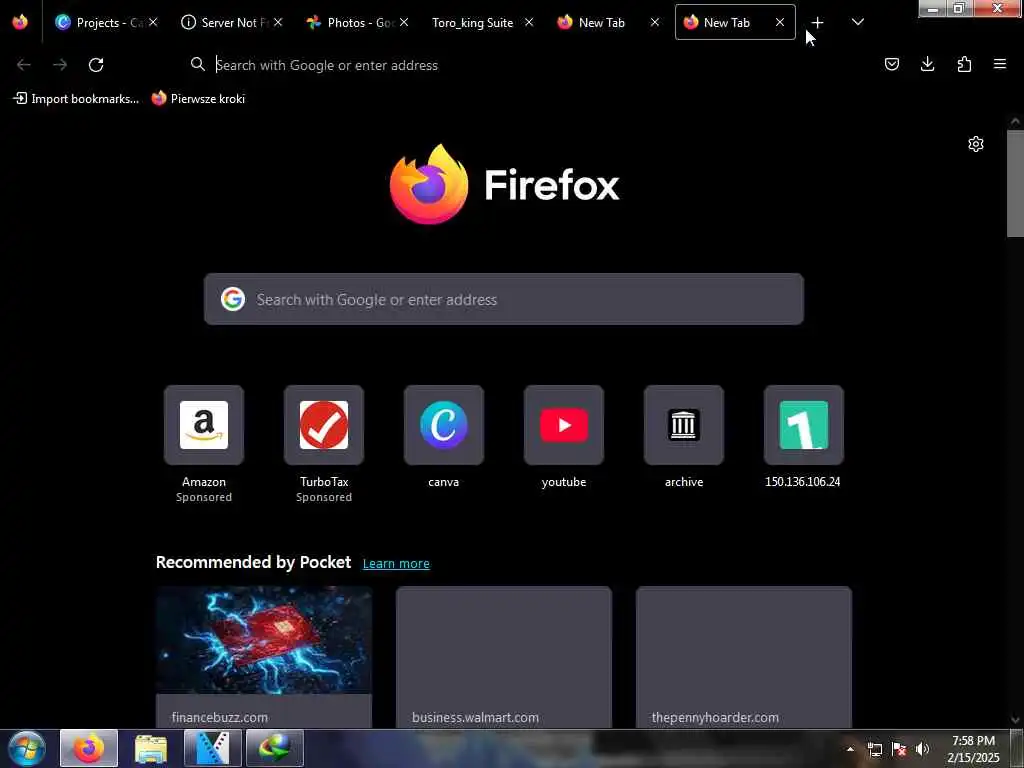1024x768 pixels.
Task: Open Firefox View icon in tab strip
Action: 20,22
